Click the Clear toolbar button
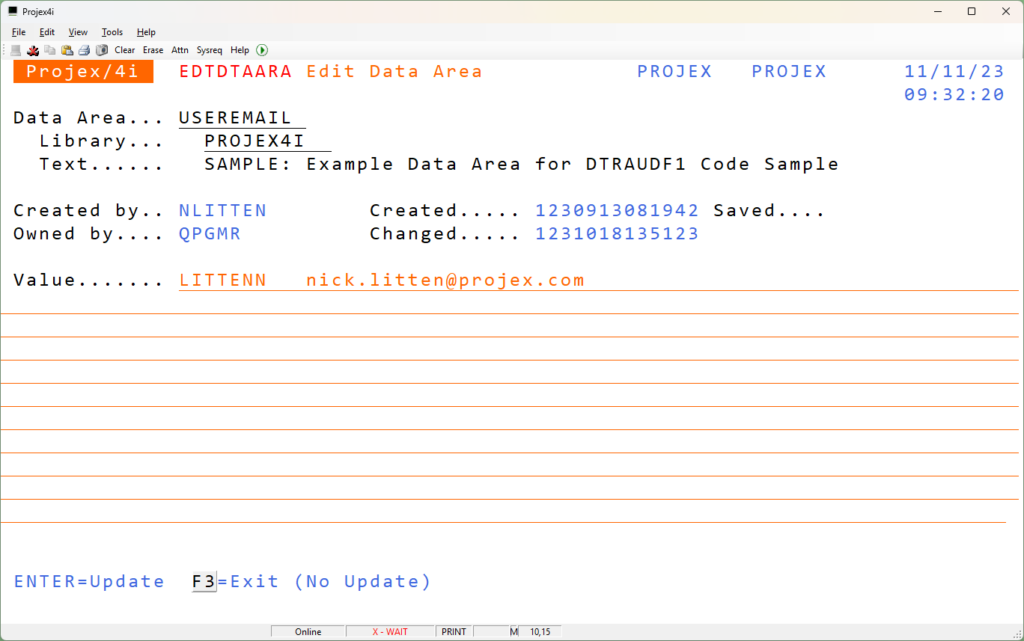 click(124, 50)
